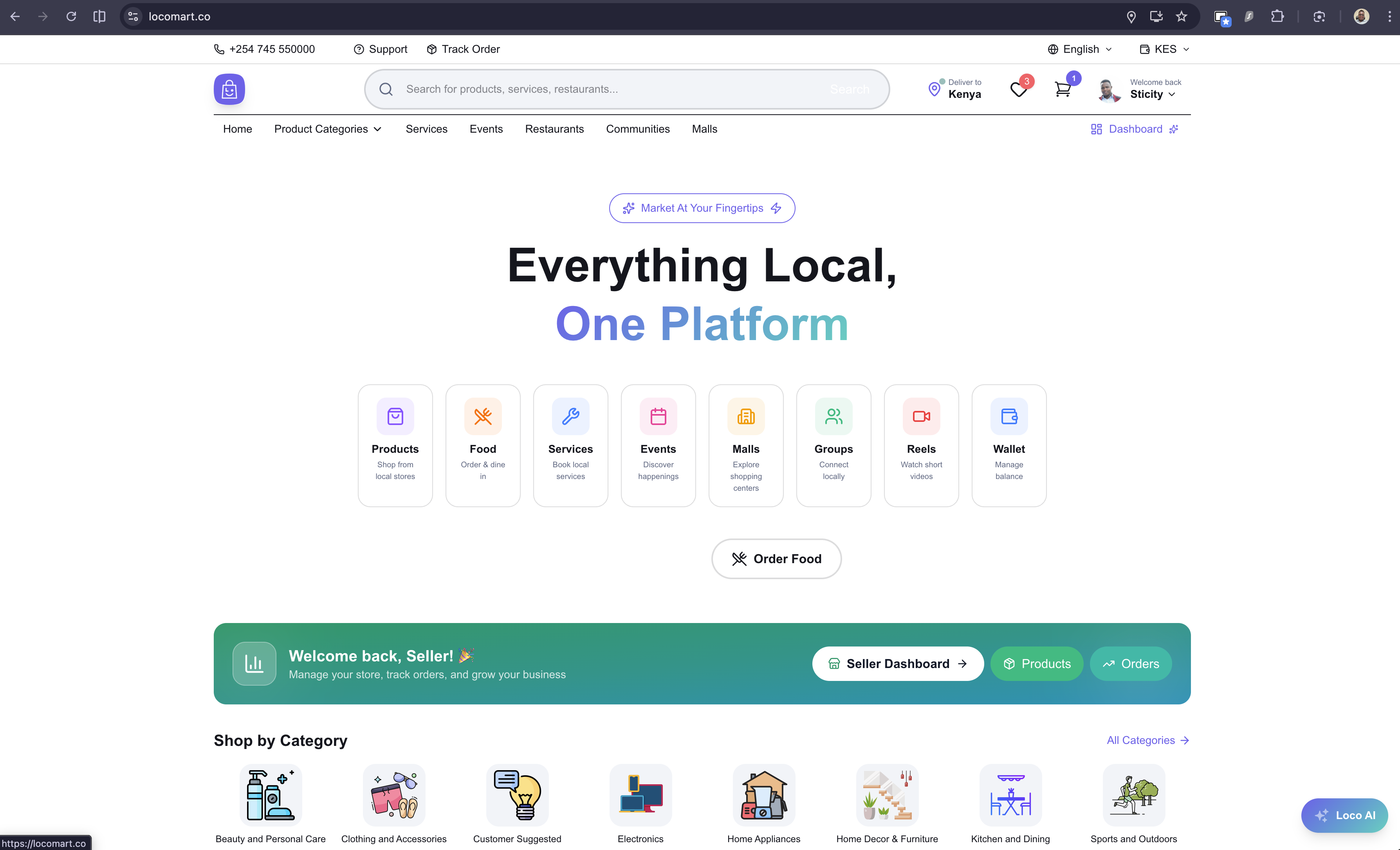Click the Seller Dashboard button
The height and width of the screenshot is (850, 1400).
click(898, 663)
